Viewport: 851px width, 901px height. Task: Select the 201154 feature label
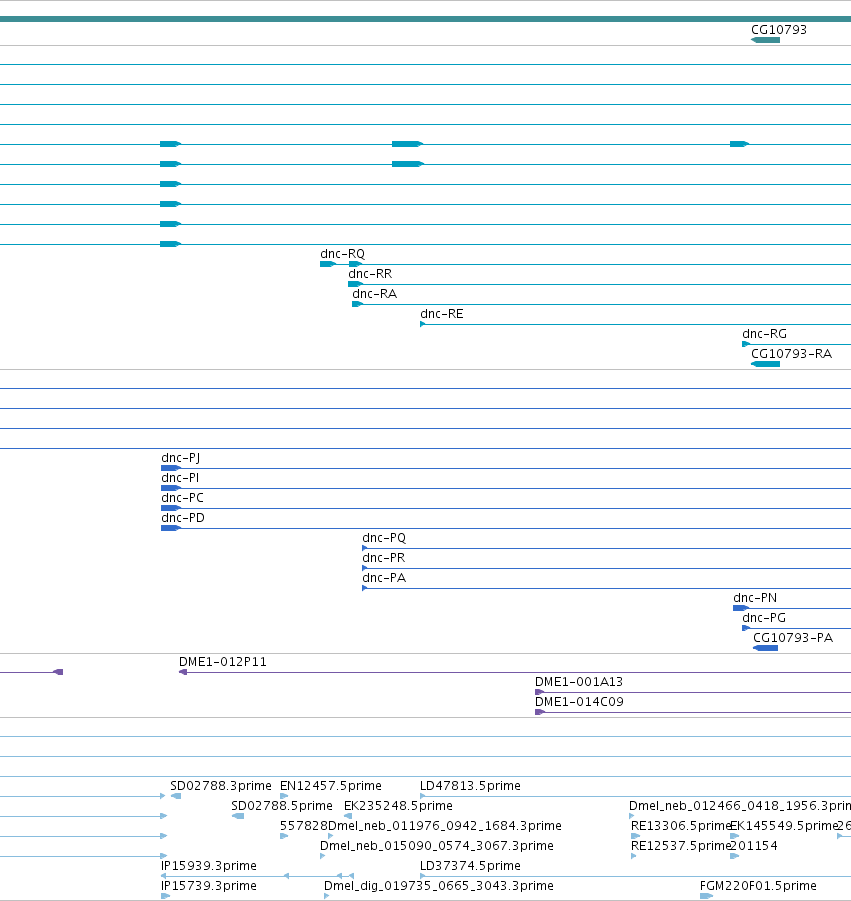[754, 846]
